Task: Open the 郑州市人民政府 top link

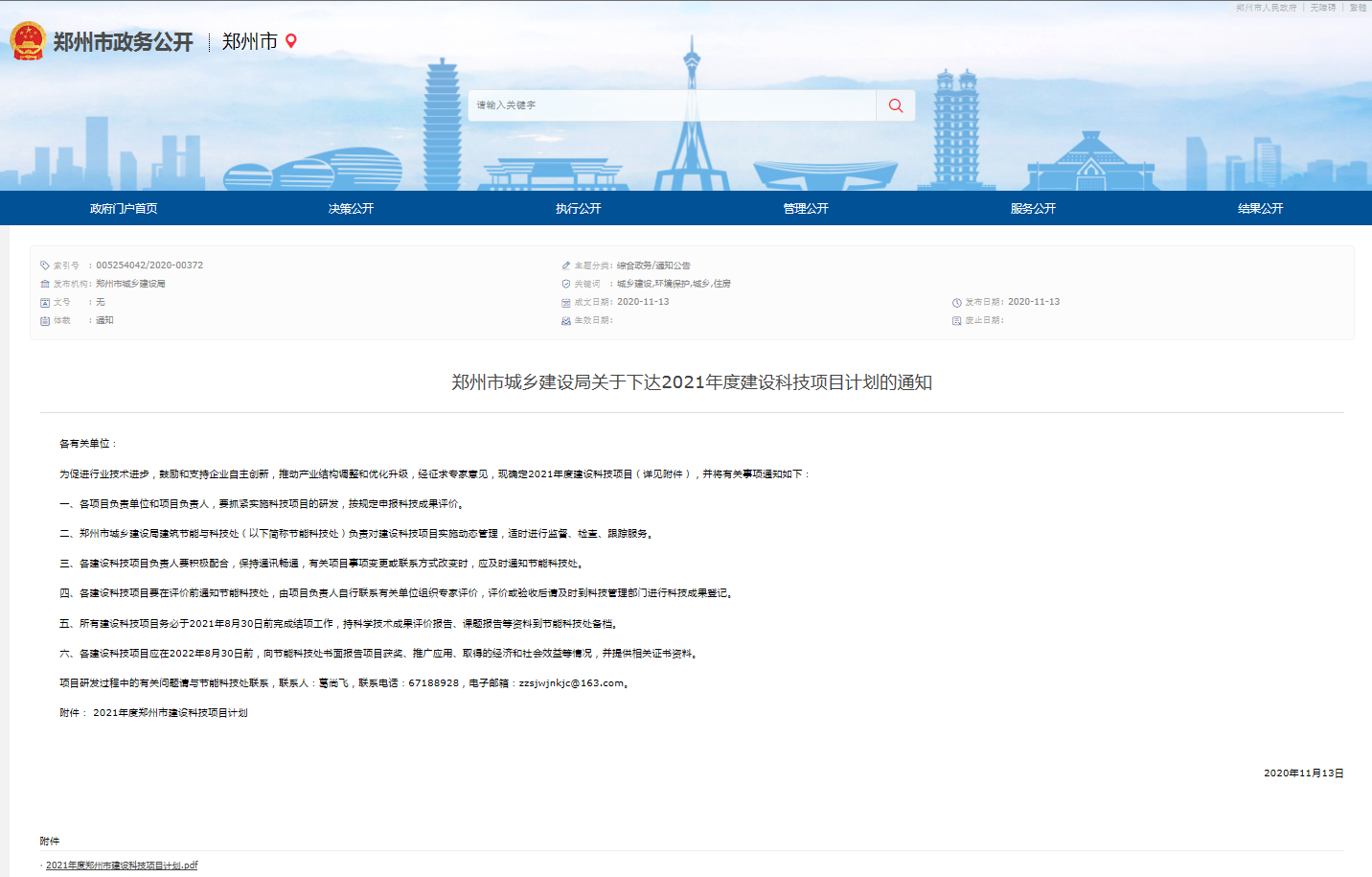Action: [1266, 8]
